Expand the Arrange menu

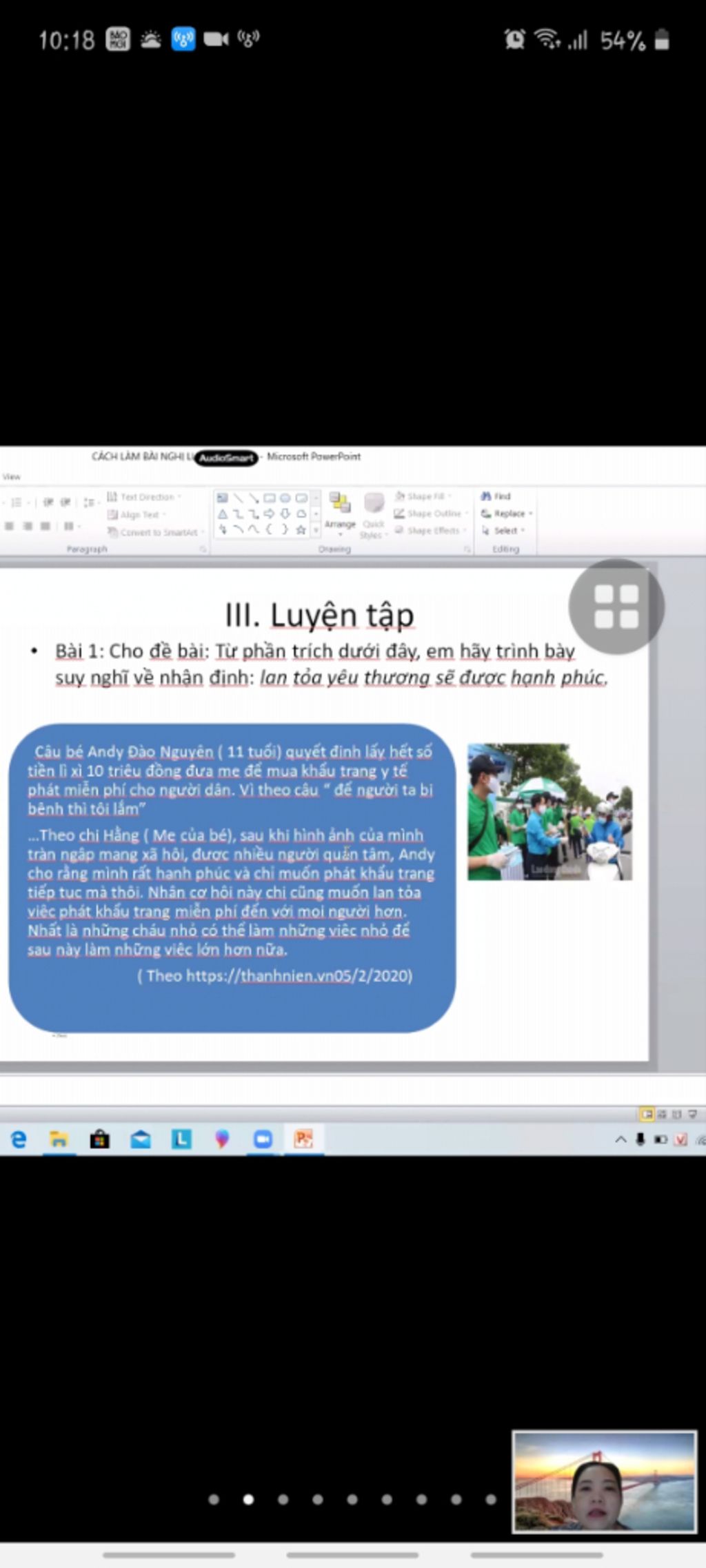click(x=340, y=514)
